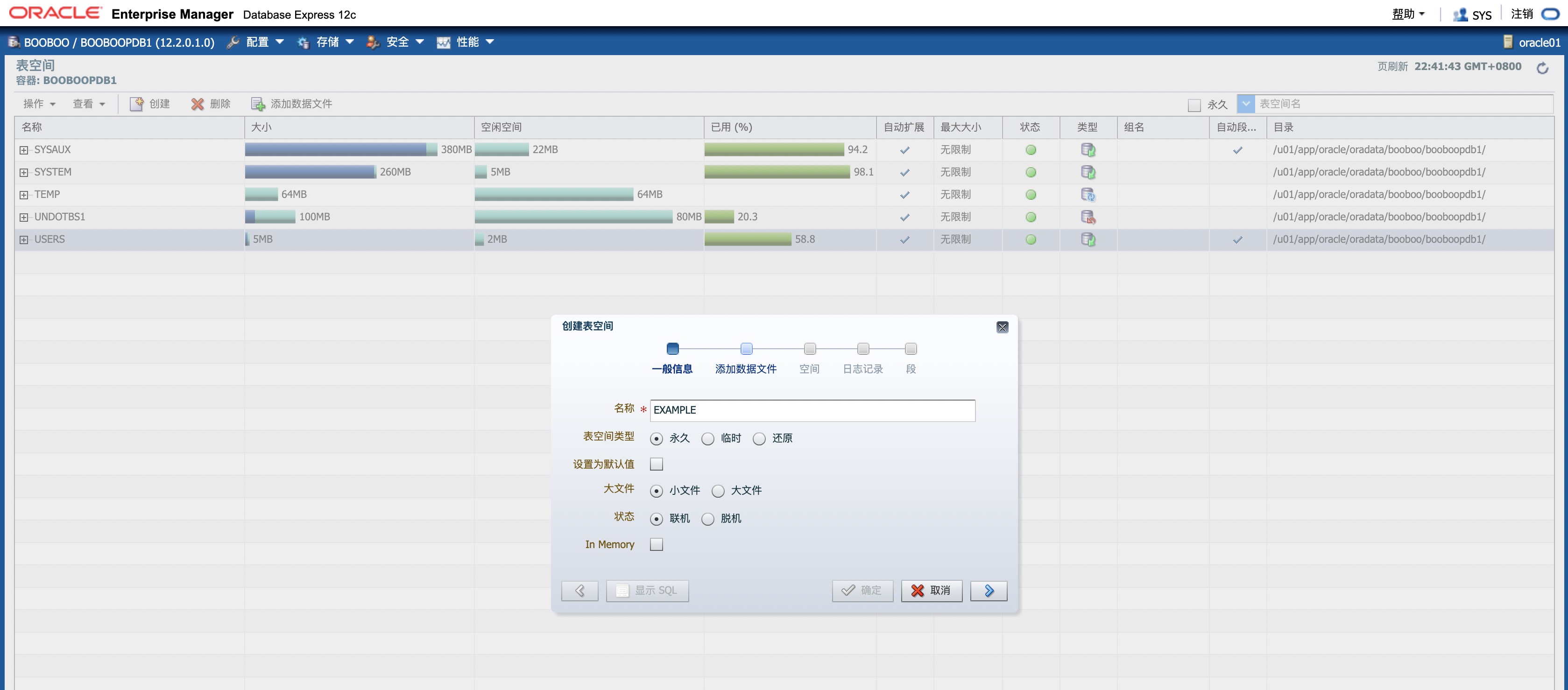Click the UNDOTBS1 tablespace type icon

[x=1088, y=217]
